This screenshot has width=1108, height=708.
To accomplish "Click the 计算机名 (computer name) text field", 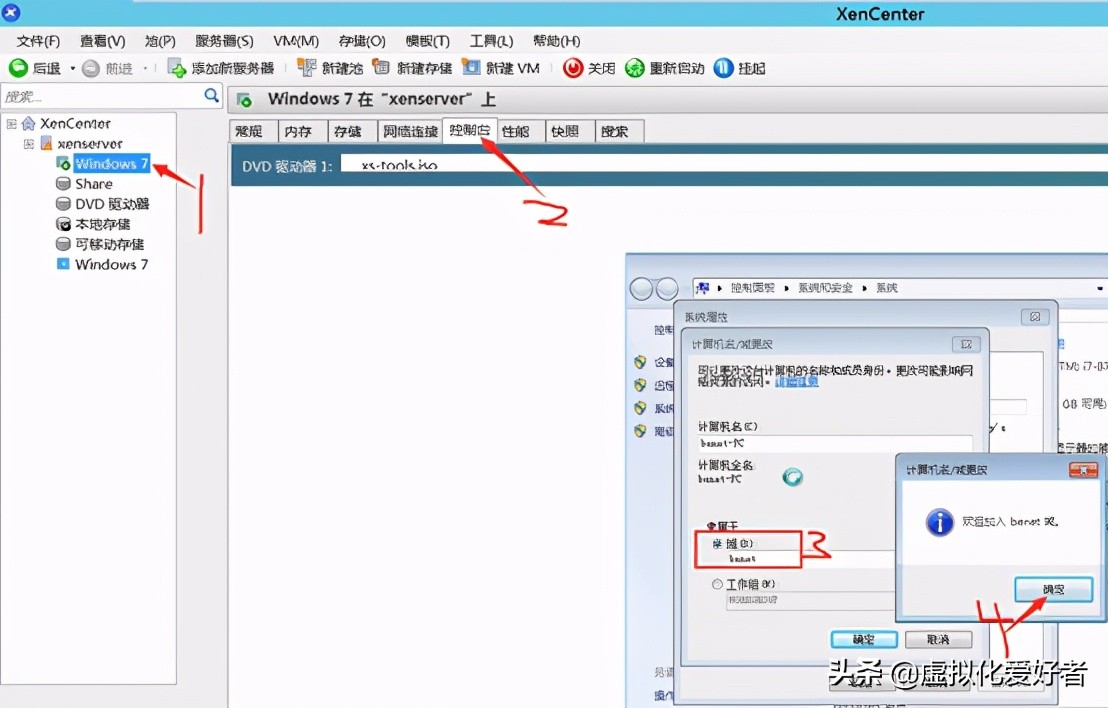I will click(835, 443).
